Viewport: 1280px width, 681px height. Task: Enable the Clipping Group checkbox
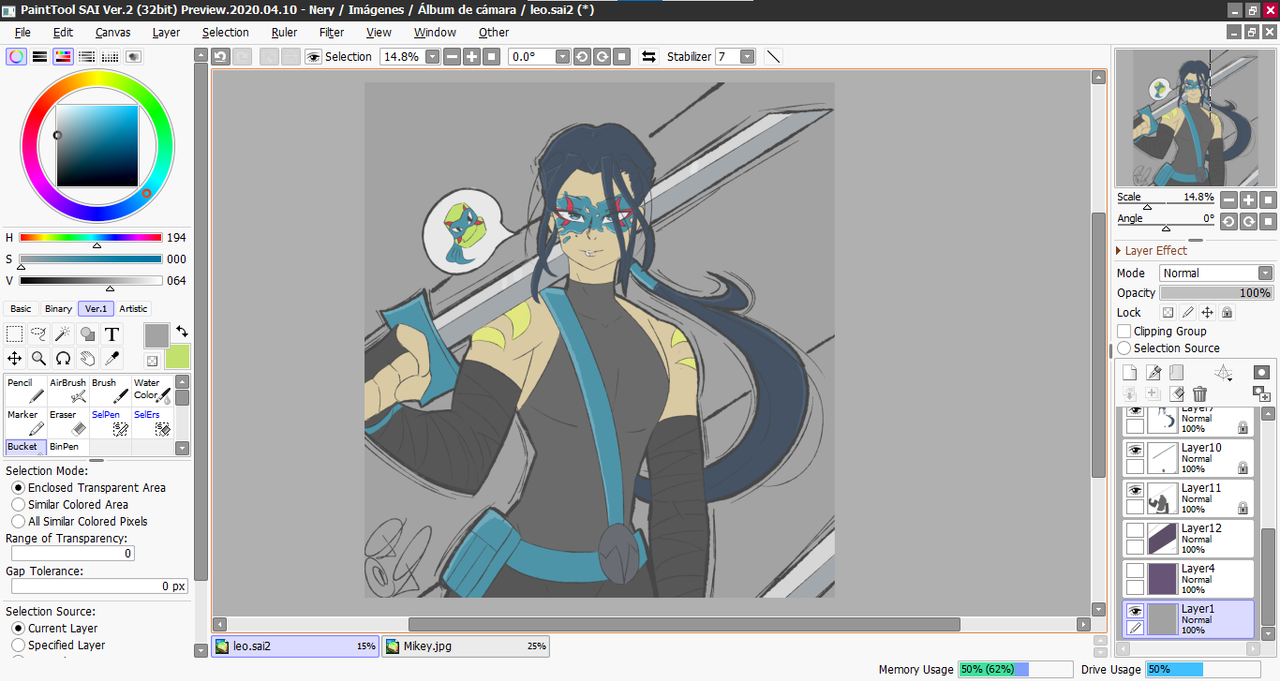[1124, 331]
